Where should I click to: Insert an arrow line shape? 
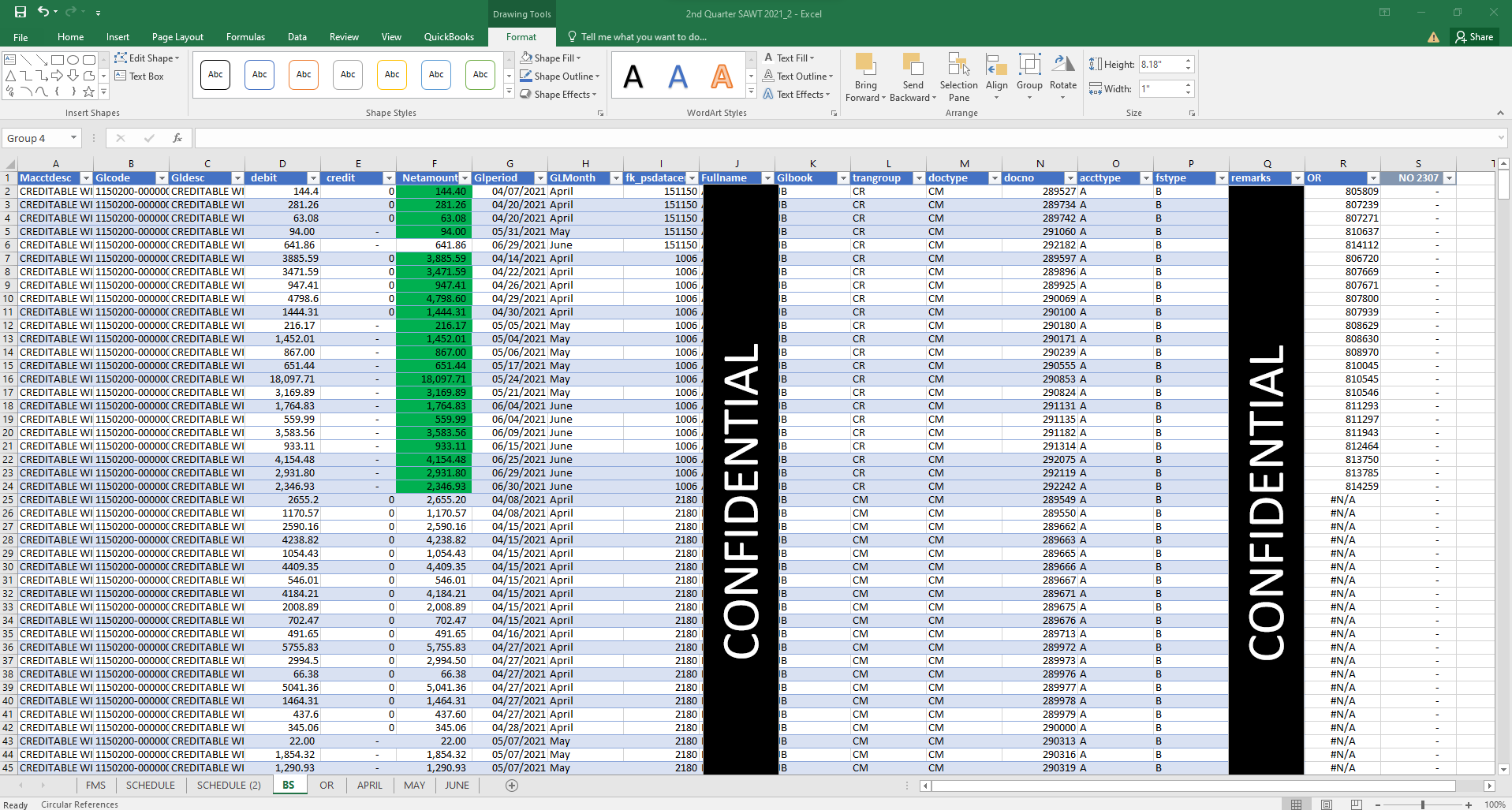tap(42, 60)
